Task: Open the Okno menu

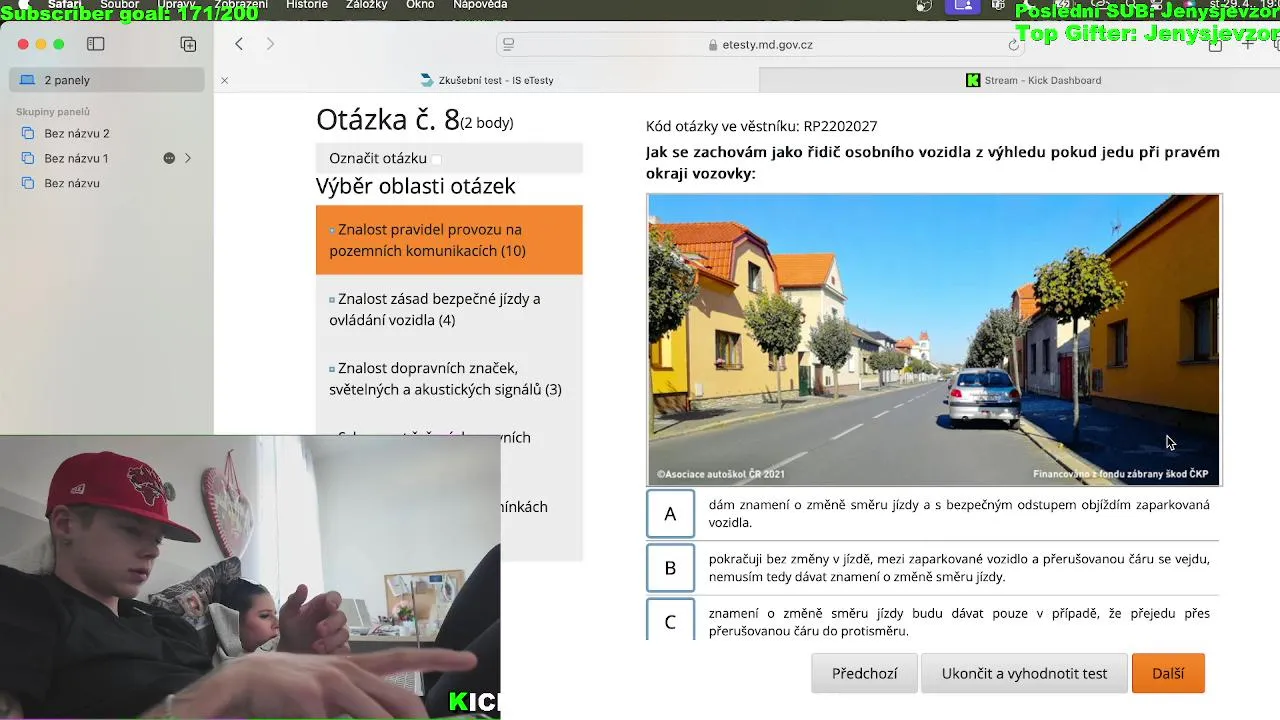Action: coord(420,5)
